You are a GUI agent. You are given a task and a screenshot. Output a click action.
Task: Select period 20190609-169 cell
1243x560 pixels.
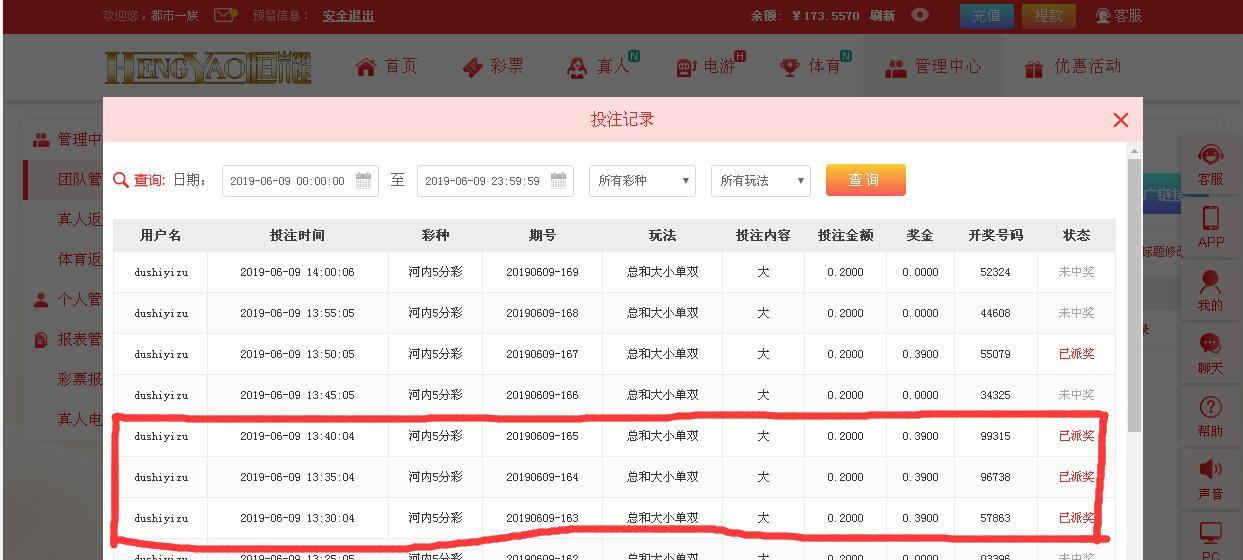(x=542, y=272)
